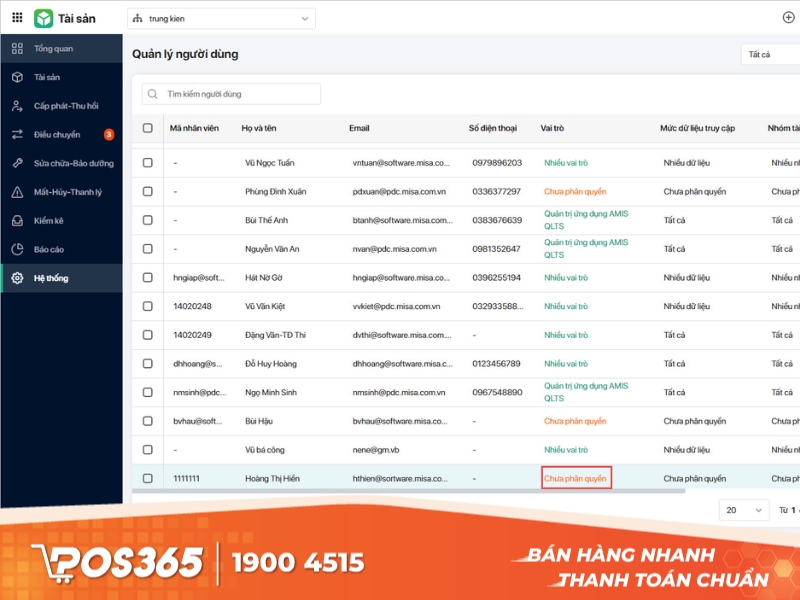The image size is (800, 600).
Task: Click the Mất-Hủy-Thanh lý warning icon
Action: (17, 192)
